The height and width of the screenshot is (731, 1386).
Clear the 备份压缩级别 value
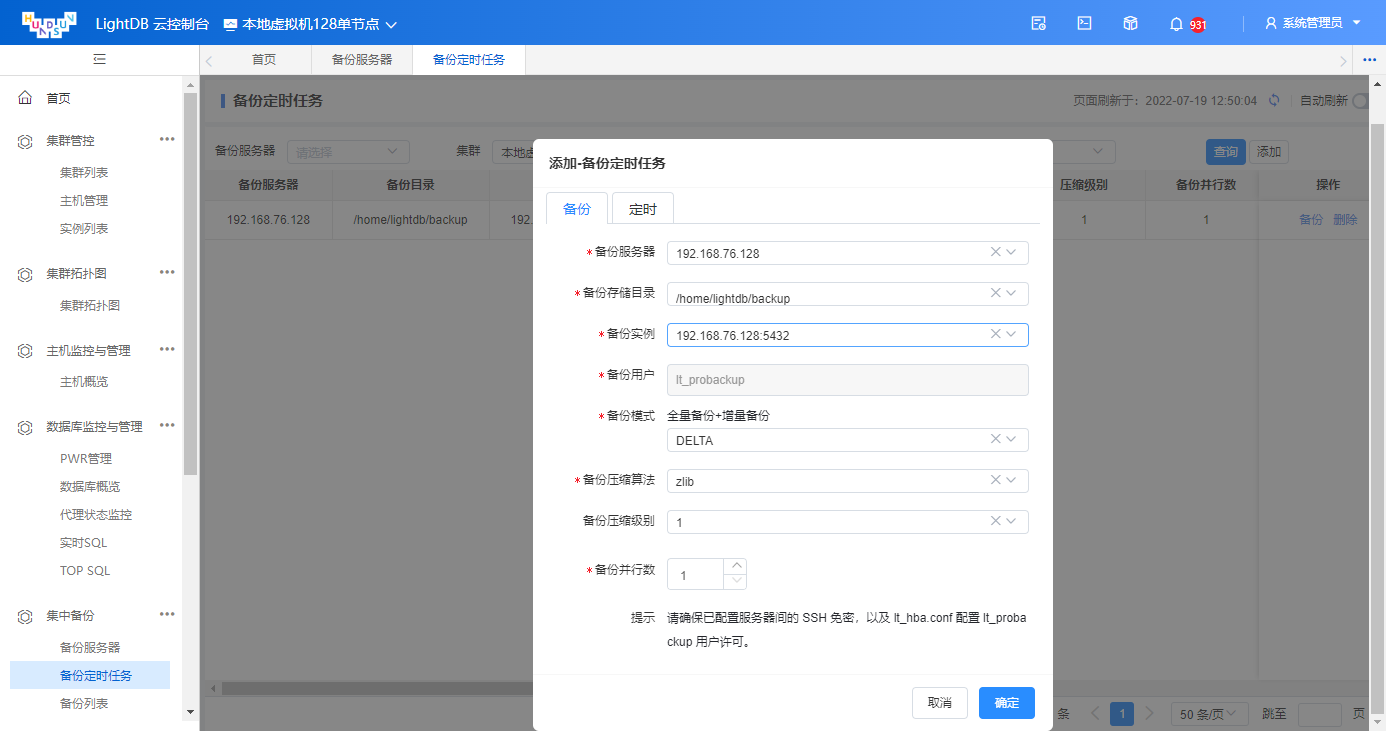pos(995,521)
